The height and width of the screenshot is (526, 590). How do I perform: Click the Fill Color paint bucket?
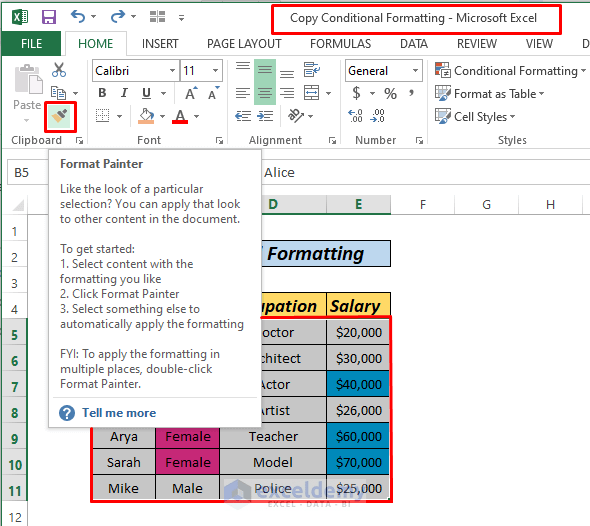pos(146,116)
